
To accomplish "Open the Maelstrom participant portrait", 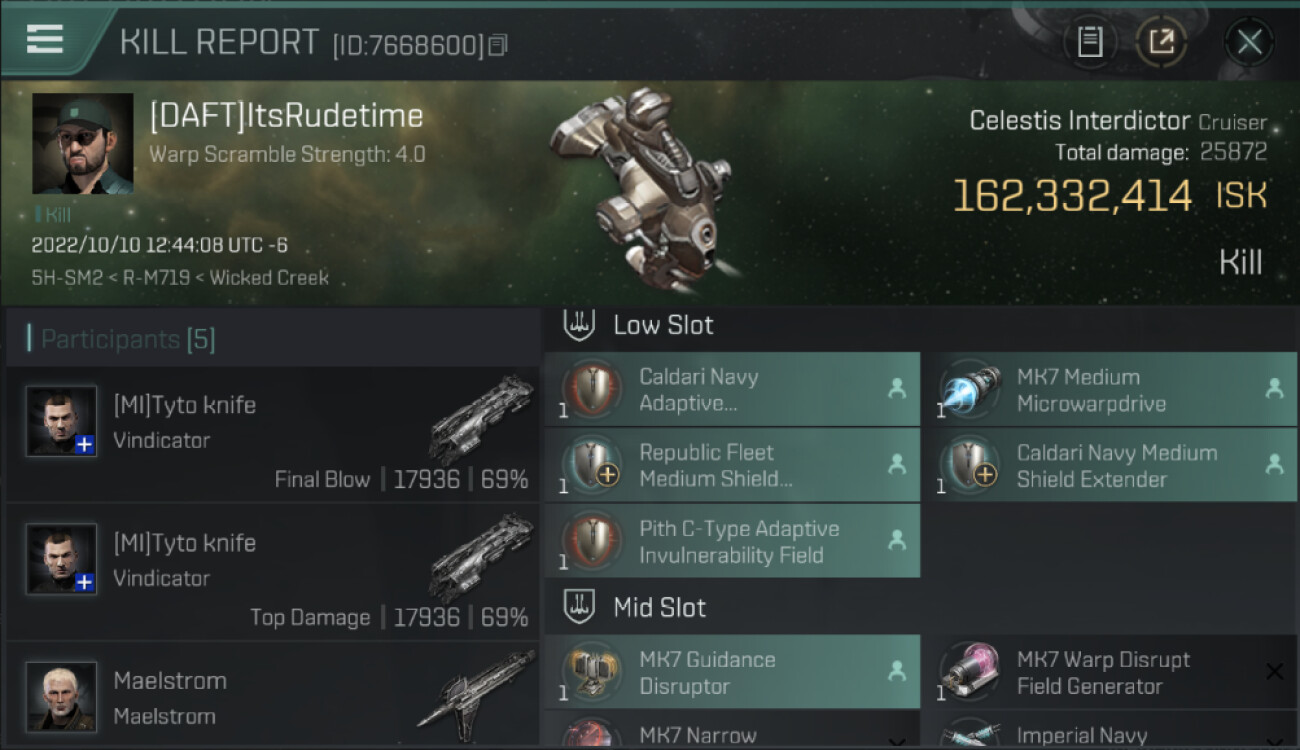I will [62, 696].
